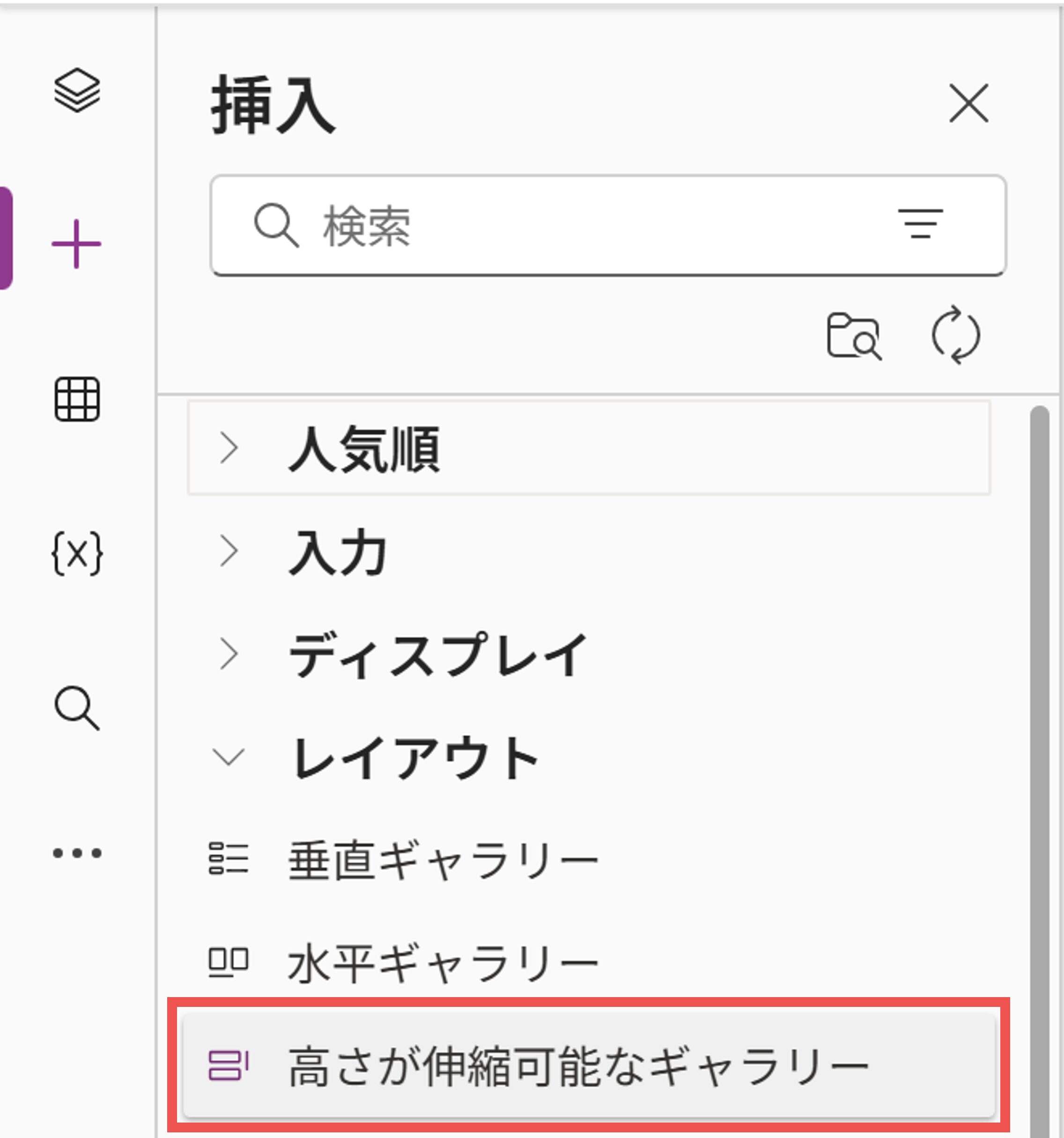Click the 検索 search field
The width and height of the screenshot is (1064, 1138).
[x=573, y=226]
